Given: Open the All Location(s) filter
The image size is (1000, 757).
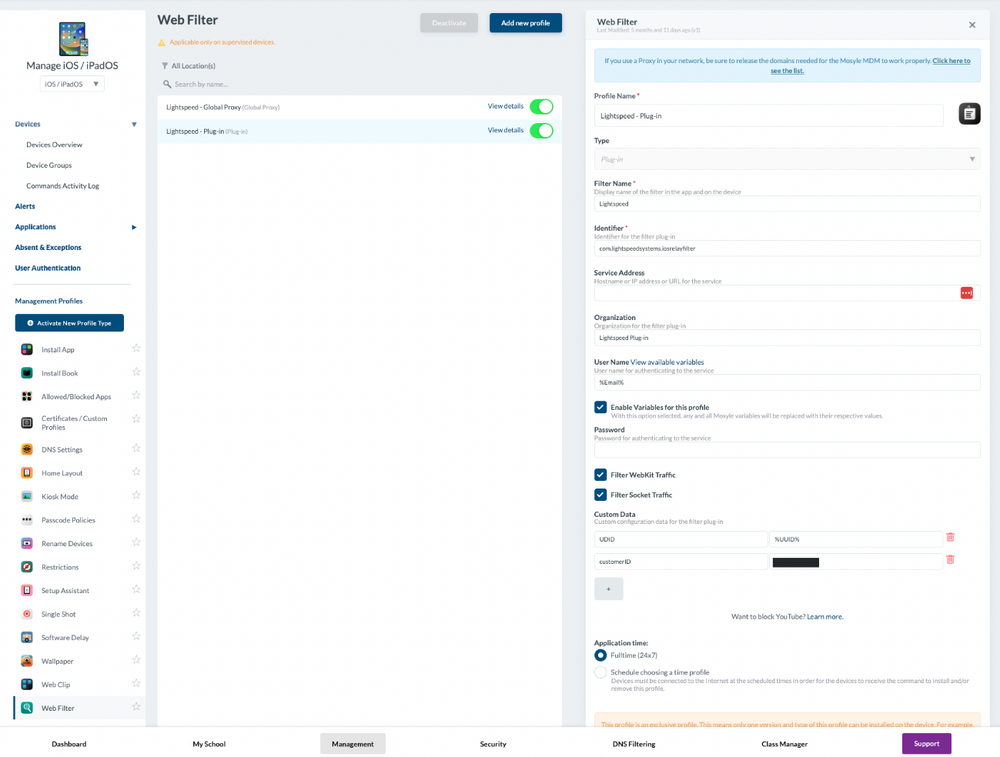Looking at the screenshot, I should pos(189,66).
